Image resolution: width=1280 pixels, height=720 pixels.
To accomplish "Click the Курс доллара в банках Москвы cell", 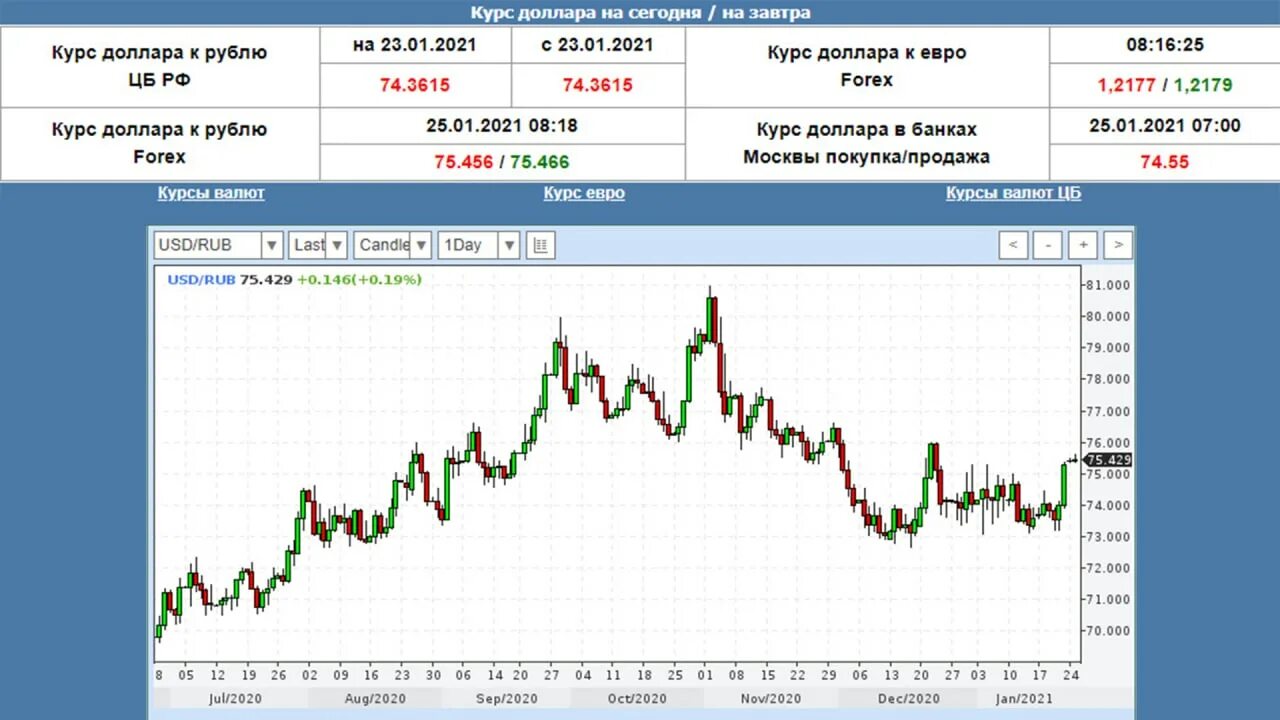I will coord(867,144).
